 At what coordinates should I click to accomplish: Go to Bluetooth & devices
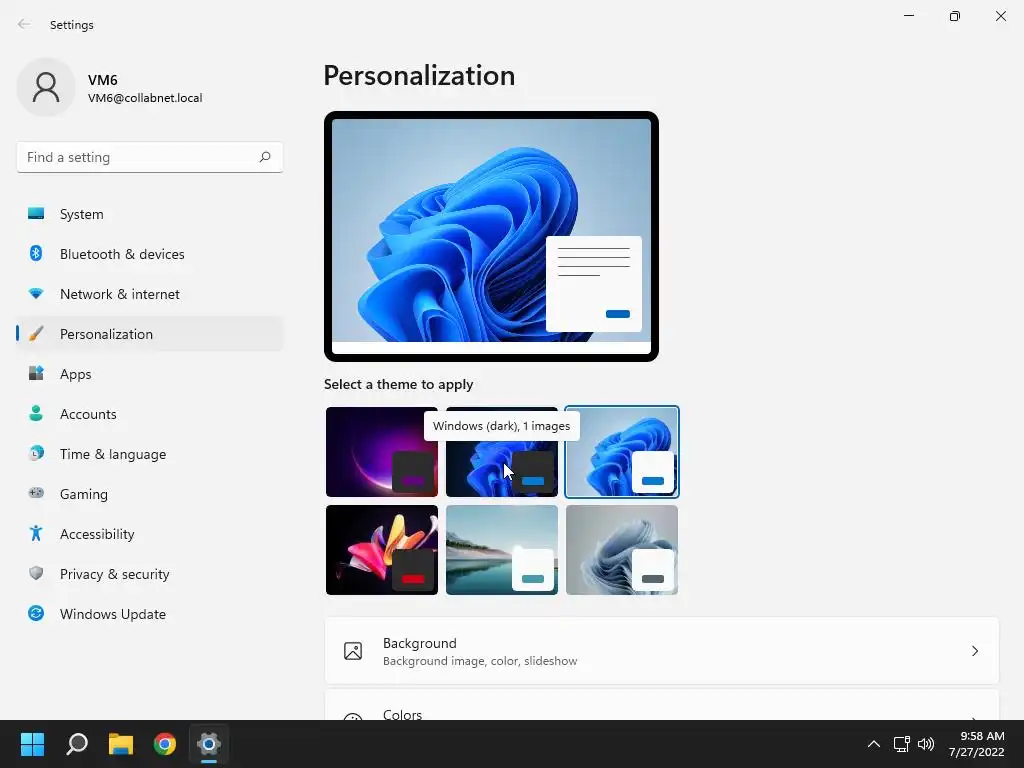[x=150, y=253]
